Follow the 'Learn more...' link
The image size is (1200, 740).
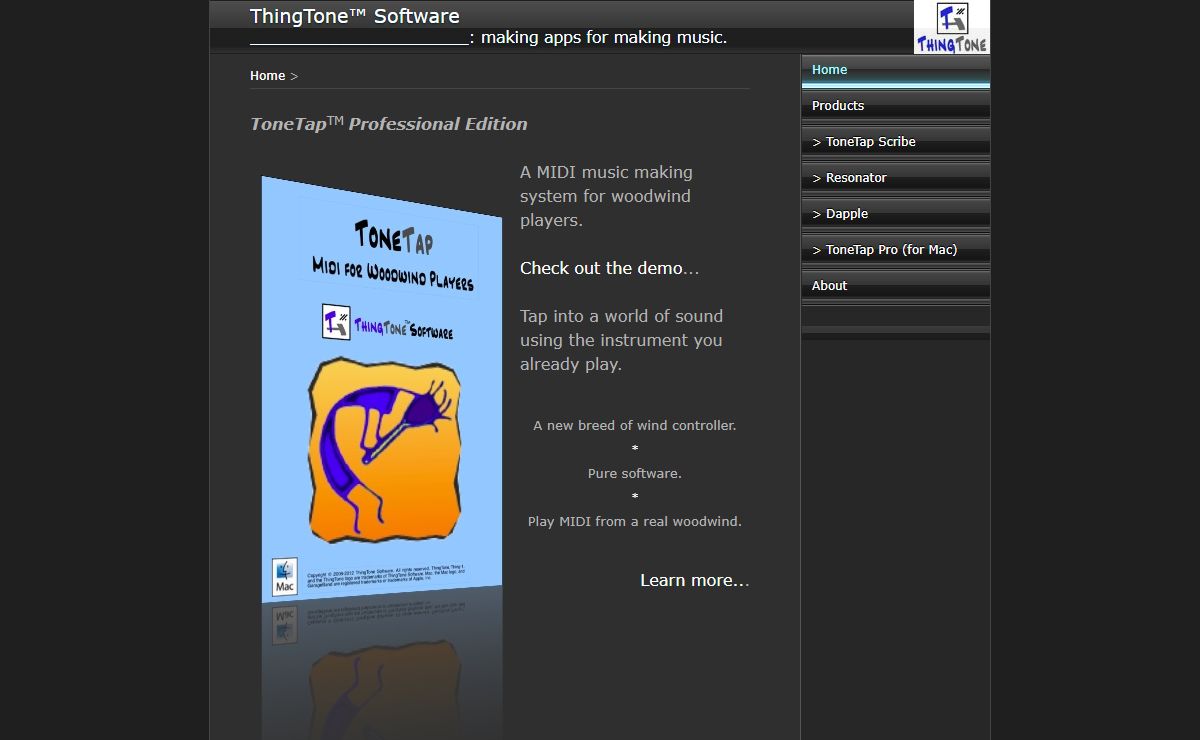pyautogui.click(x=694, y=580)
